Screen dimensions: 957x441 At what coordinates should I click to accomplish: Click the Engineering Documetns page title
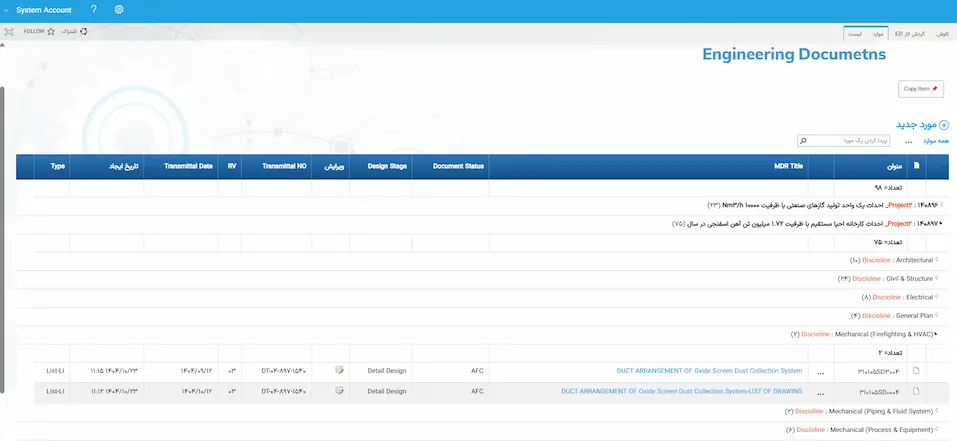[x=793, y=54]
